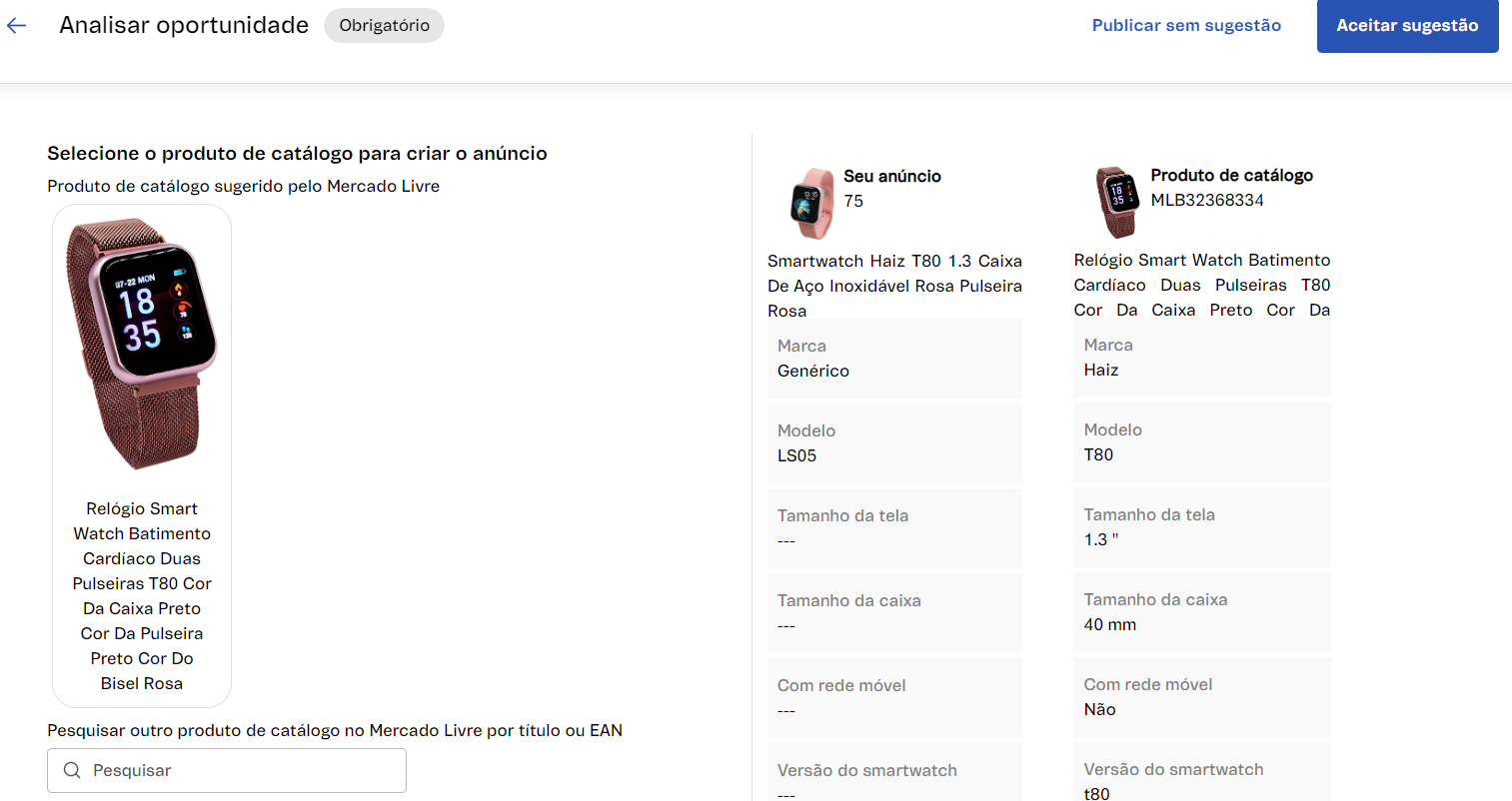Click the magnifying glass search icon
This screenshot has width=1512, height=801.
point(72,770)
